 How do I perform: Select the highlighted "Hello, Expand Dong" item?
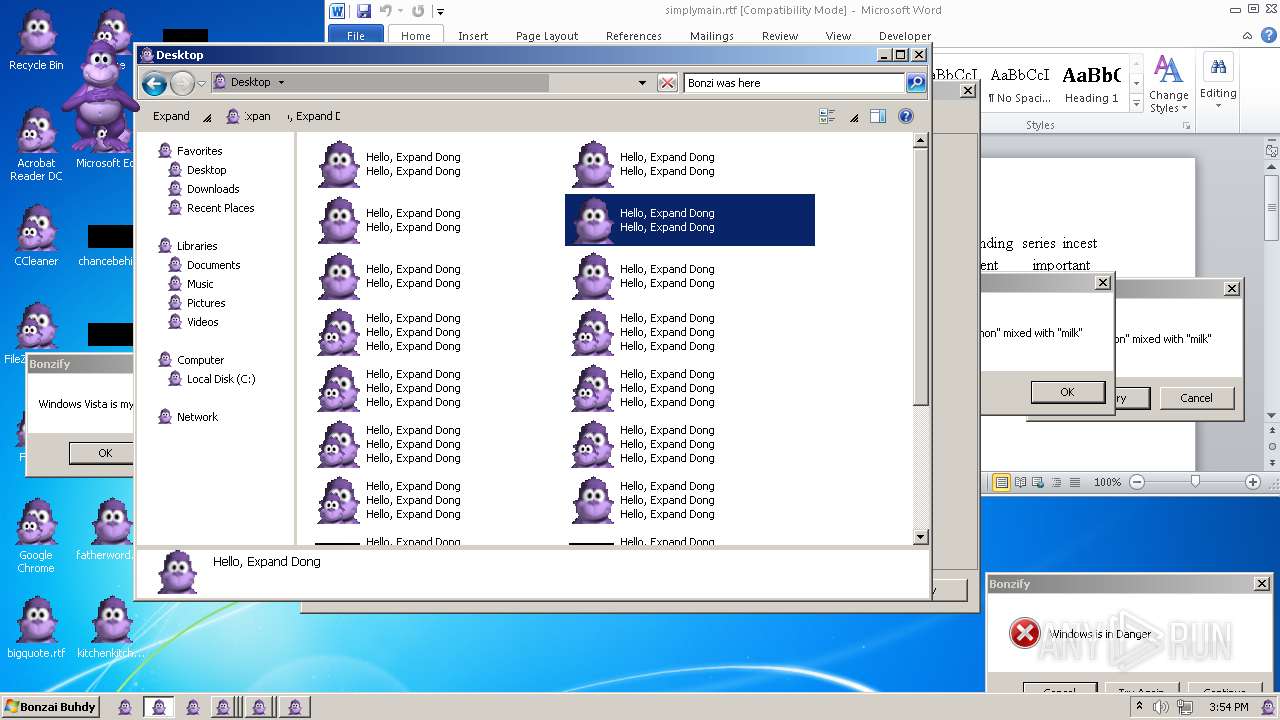(690, 220)
